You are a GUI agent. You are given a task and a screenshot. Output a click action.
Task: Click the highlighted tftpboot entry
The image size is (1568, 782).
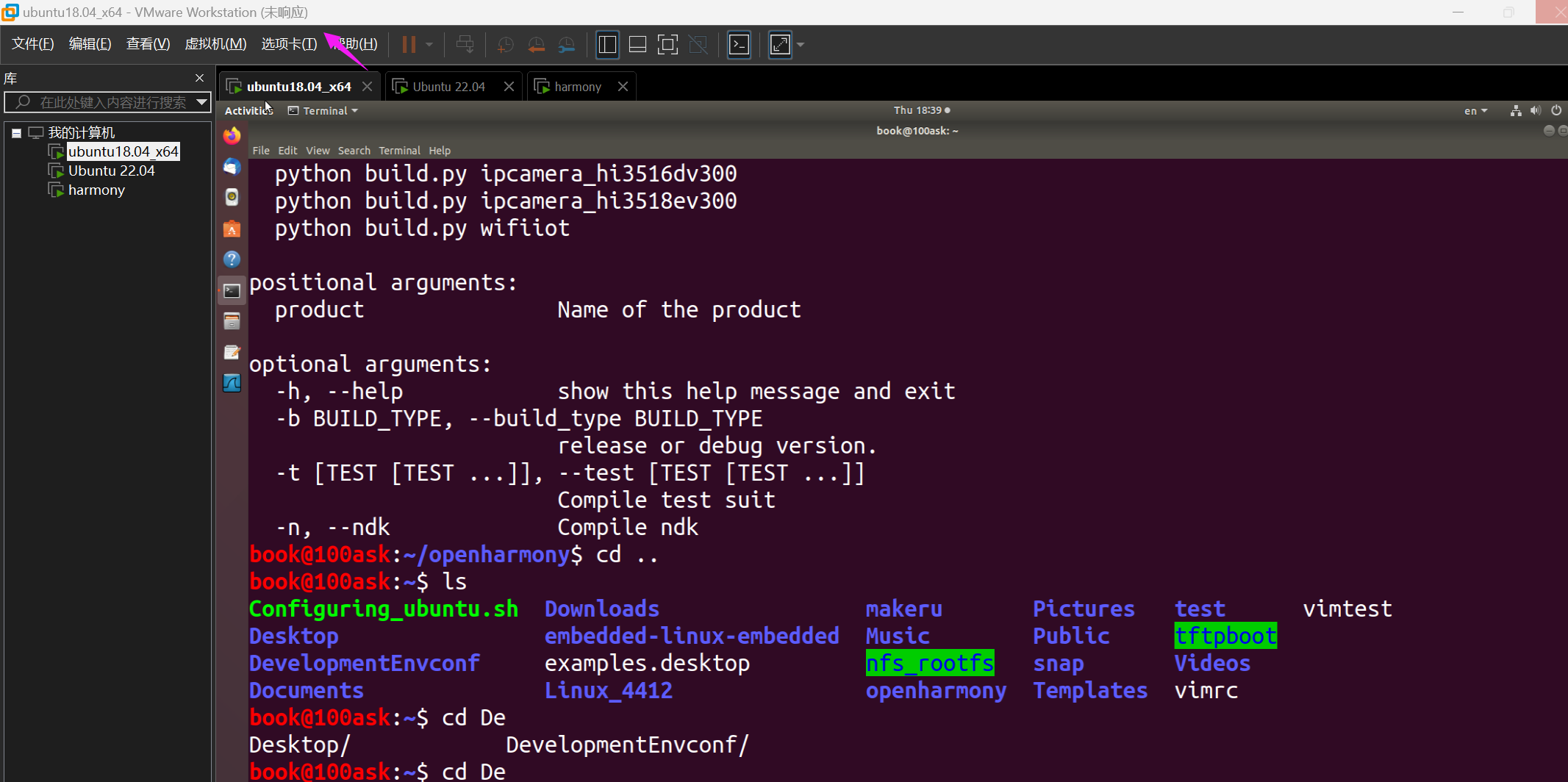(1225, 636)
